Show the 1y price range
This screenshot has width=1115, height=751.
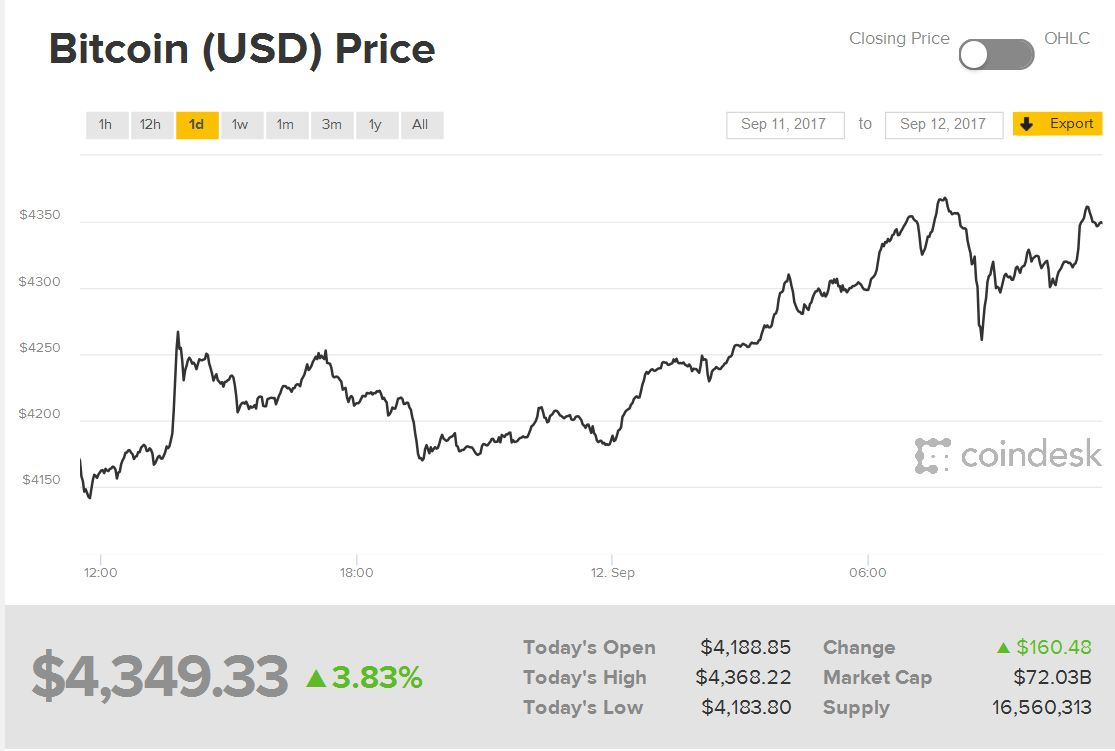click(x=375, y=125)
